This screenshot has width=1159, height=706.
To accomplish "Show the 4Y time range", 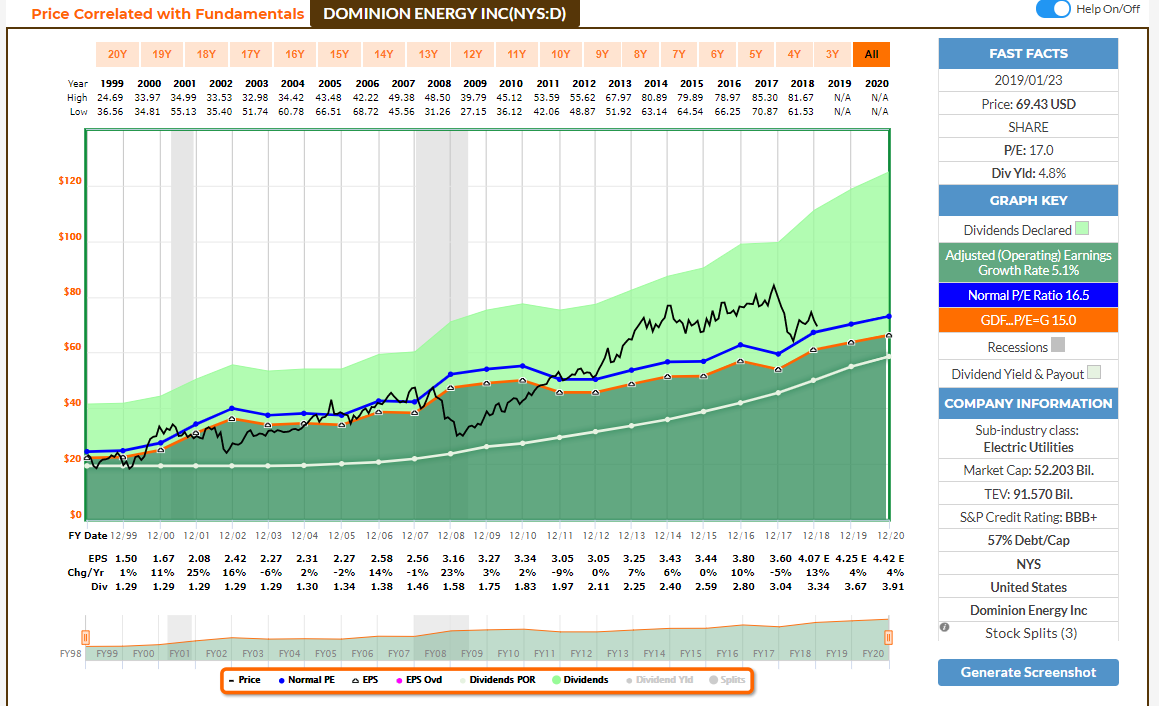I will [794, 54].
